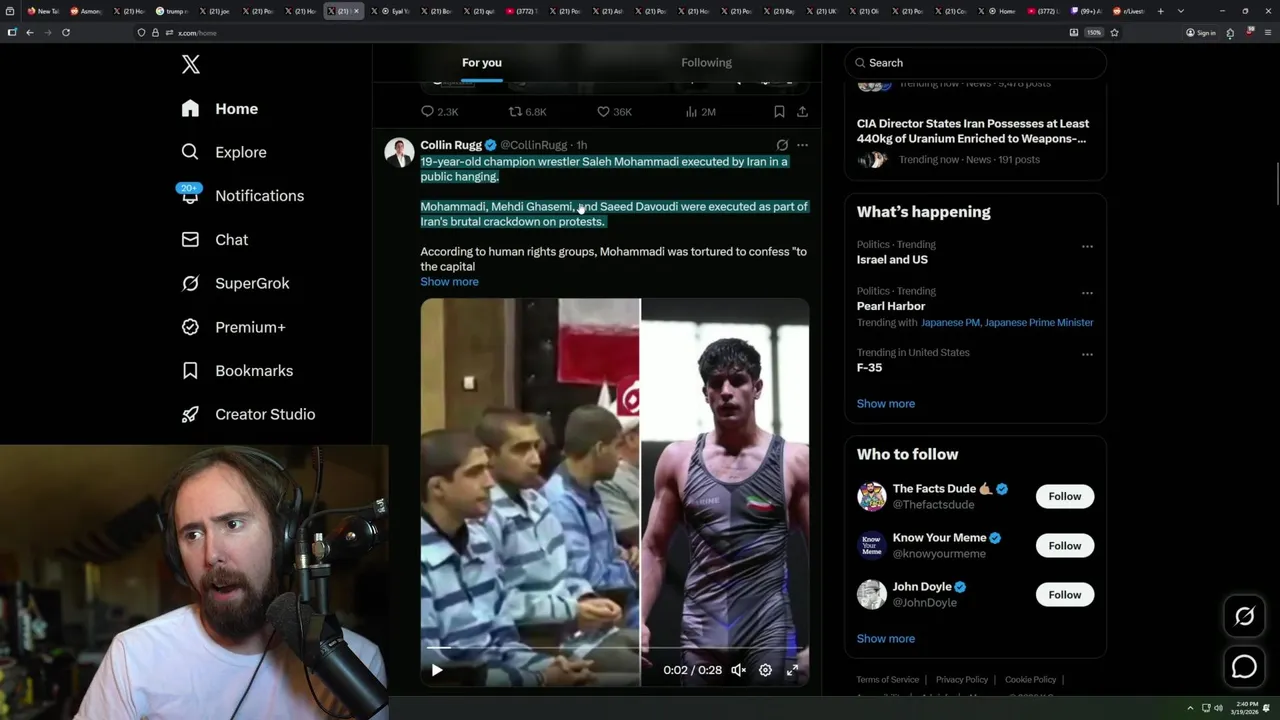Go back in the browser
This screenshot has width=1280, height=720.
point(29,33)
